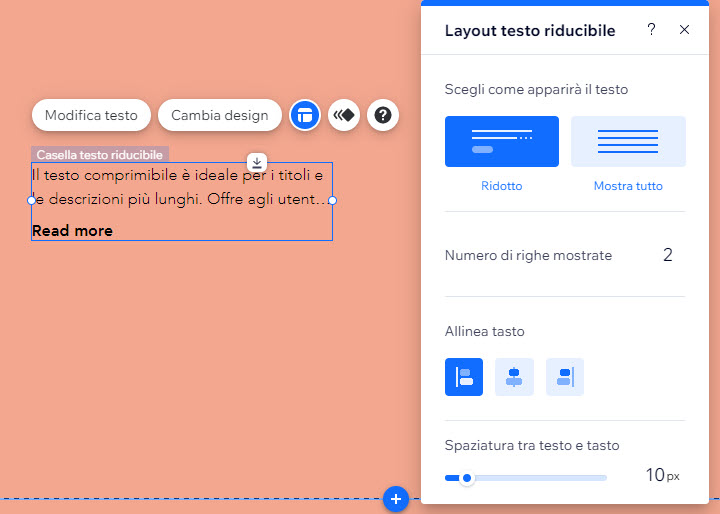This screenshot has height=514, width=720.
Task: Click the Numero di righe mostrate value field
Action: (x=668, y=255)
